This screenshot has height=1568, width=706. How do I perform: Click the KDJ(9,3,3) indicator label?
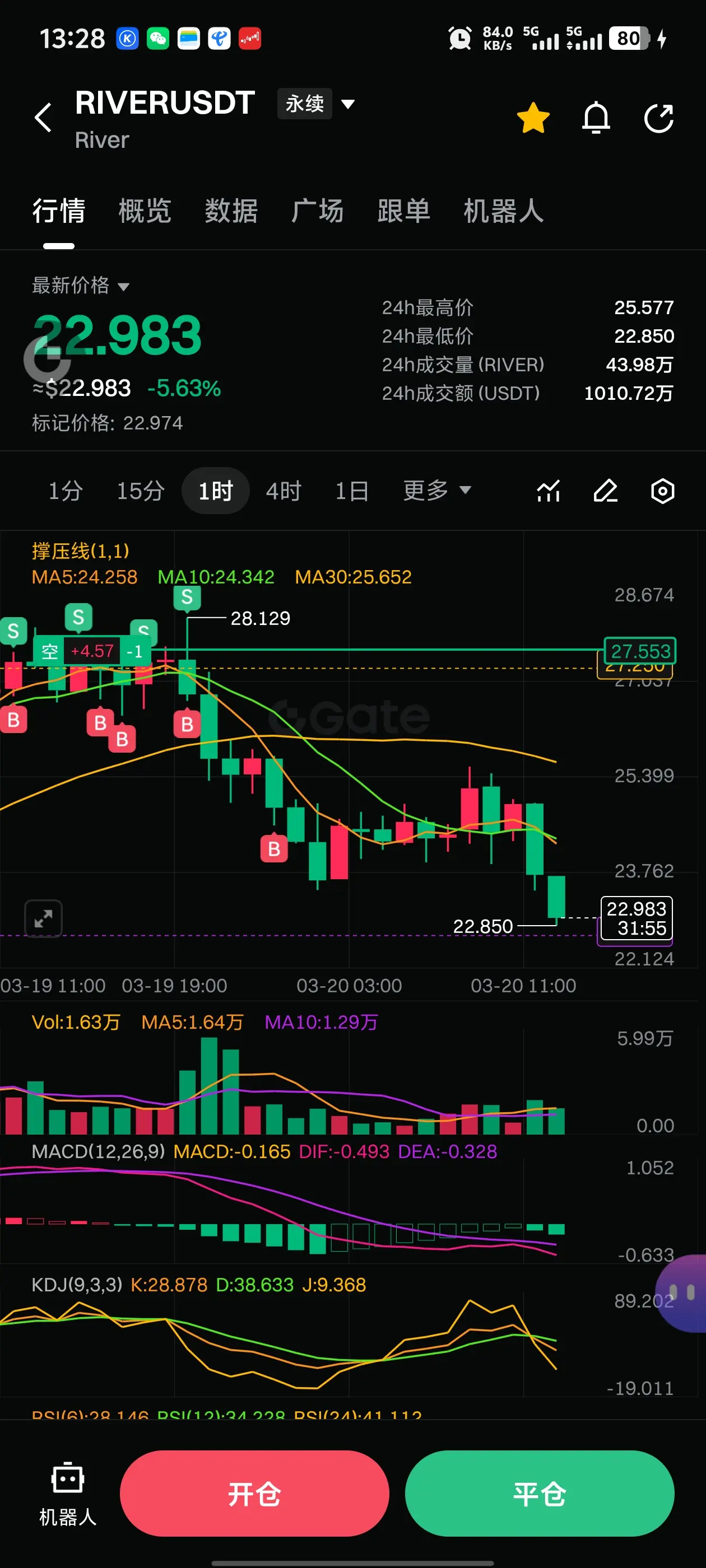[77, 1284]
